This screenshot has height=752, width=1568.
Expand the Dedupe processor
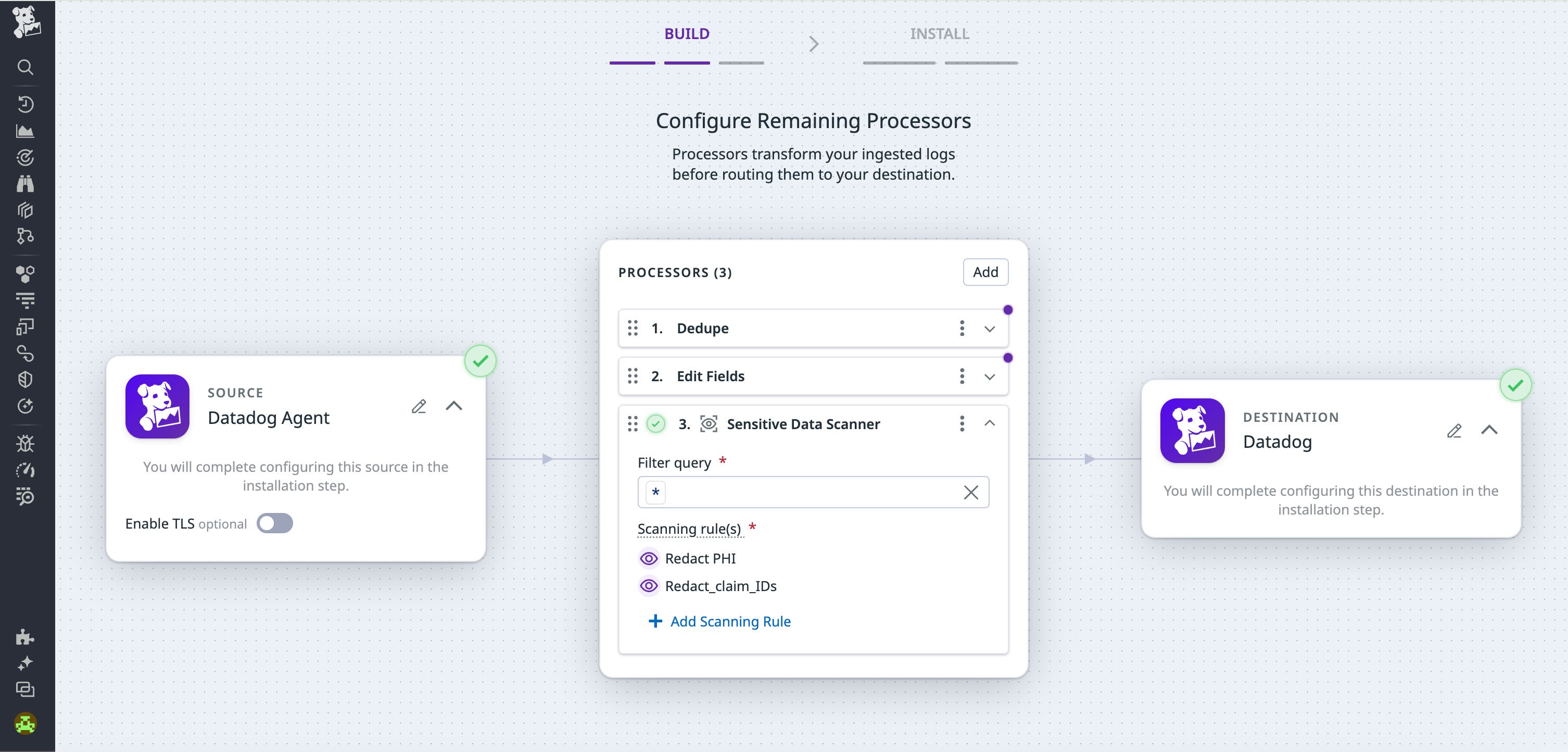[989, 329]
